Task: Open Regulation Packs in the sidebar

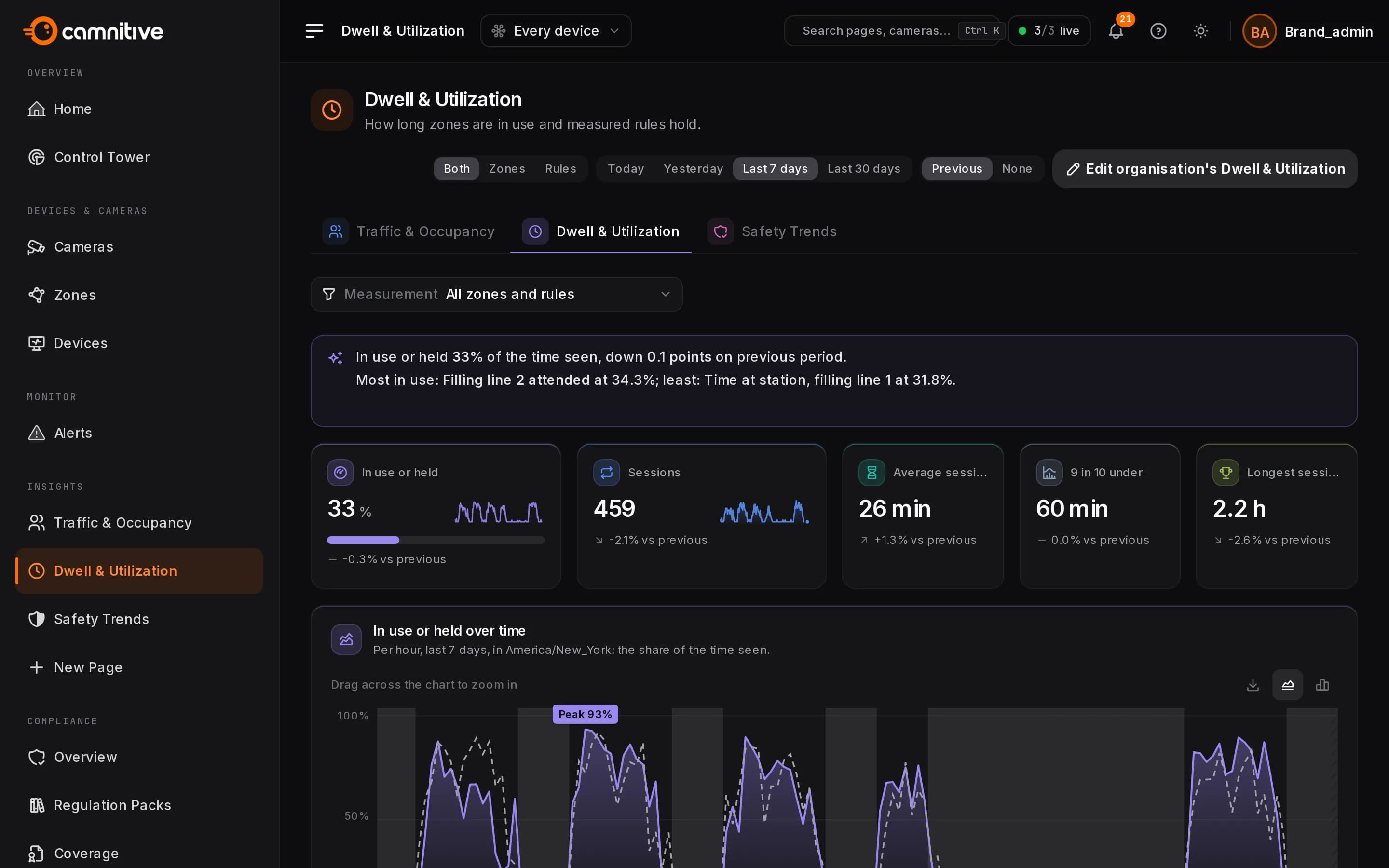Action: (139, 805)
